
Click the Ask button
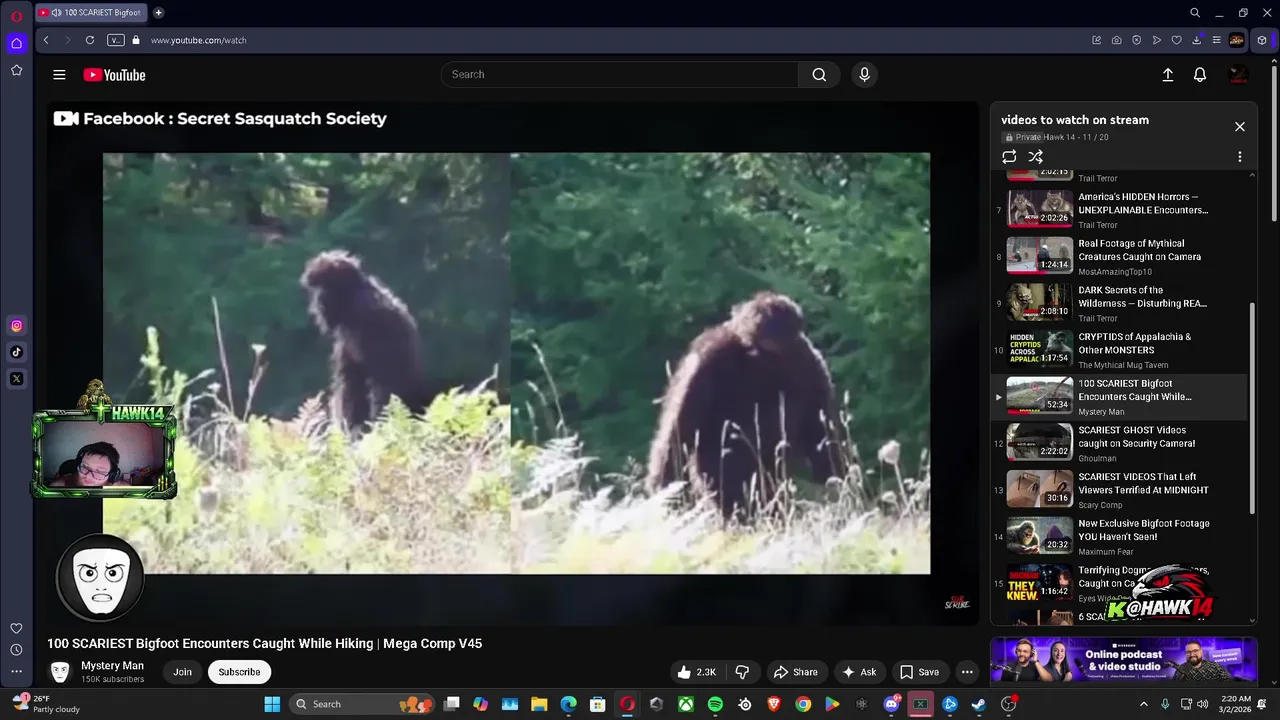tap(859, 672)
